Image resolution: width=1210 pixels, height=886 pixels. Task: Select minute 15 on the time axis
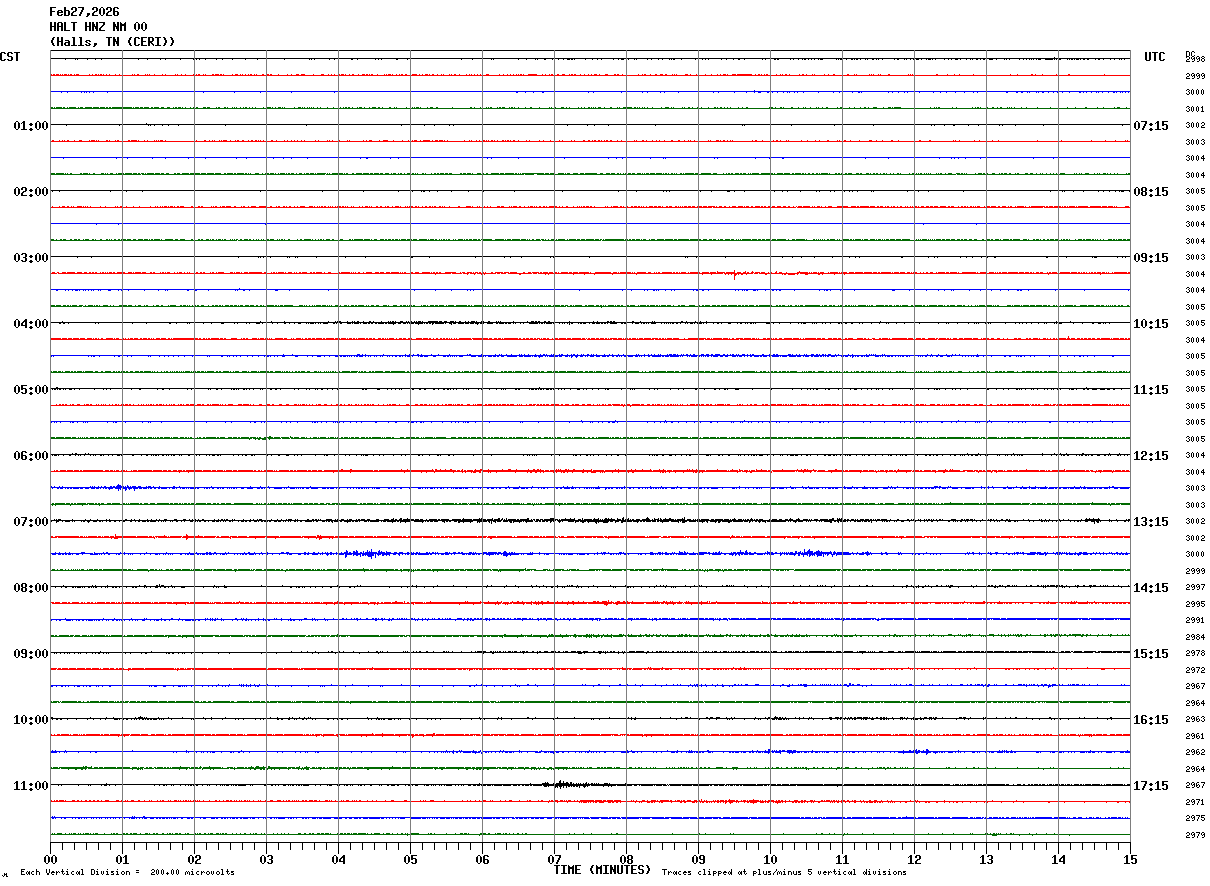pyautogui.click(x=1130, y=859)
